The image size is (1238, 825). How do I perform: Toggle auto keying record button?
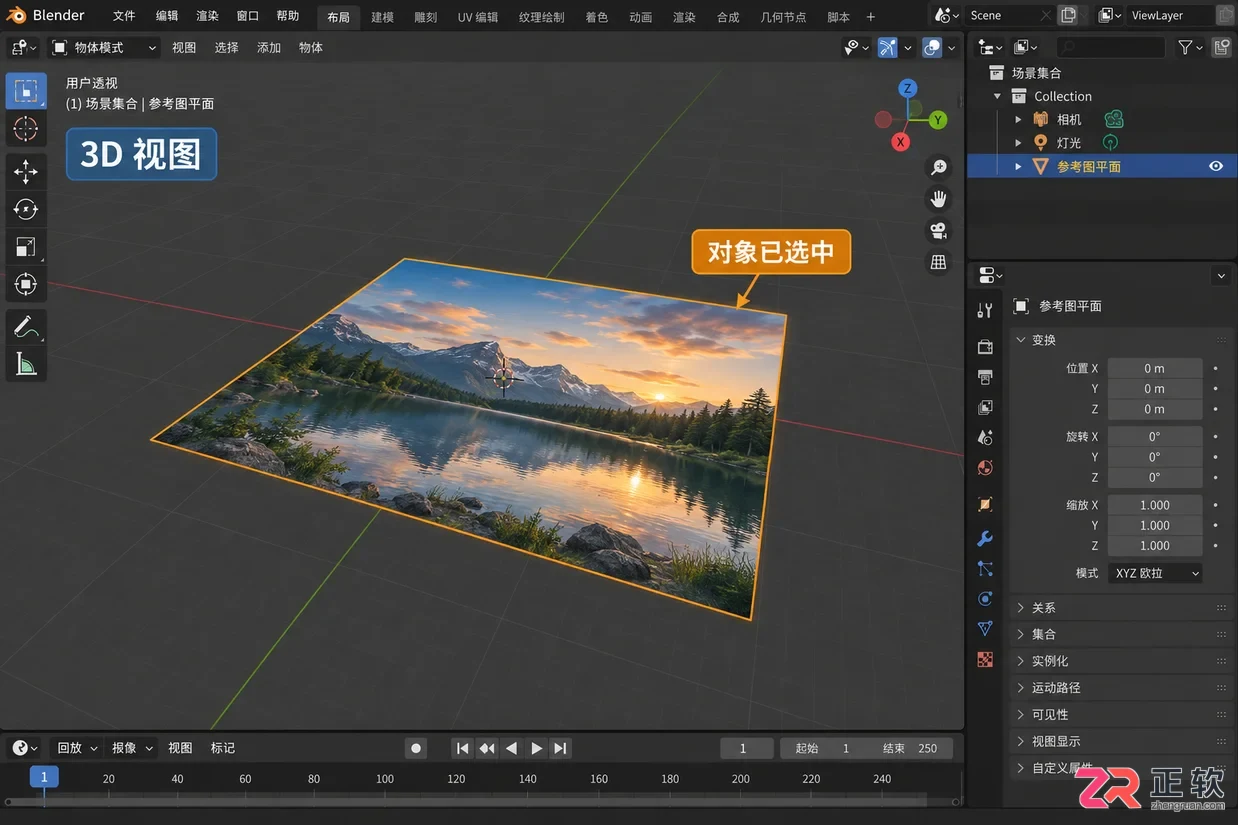(x=416, y=748)
